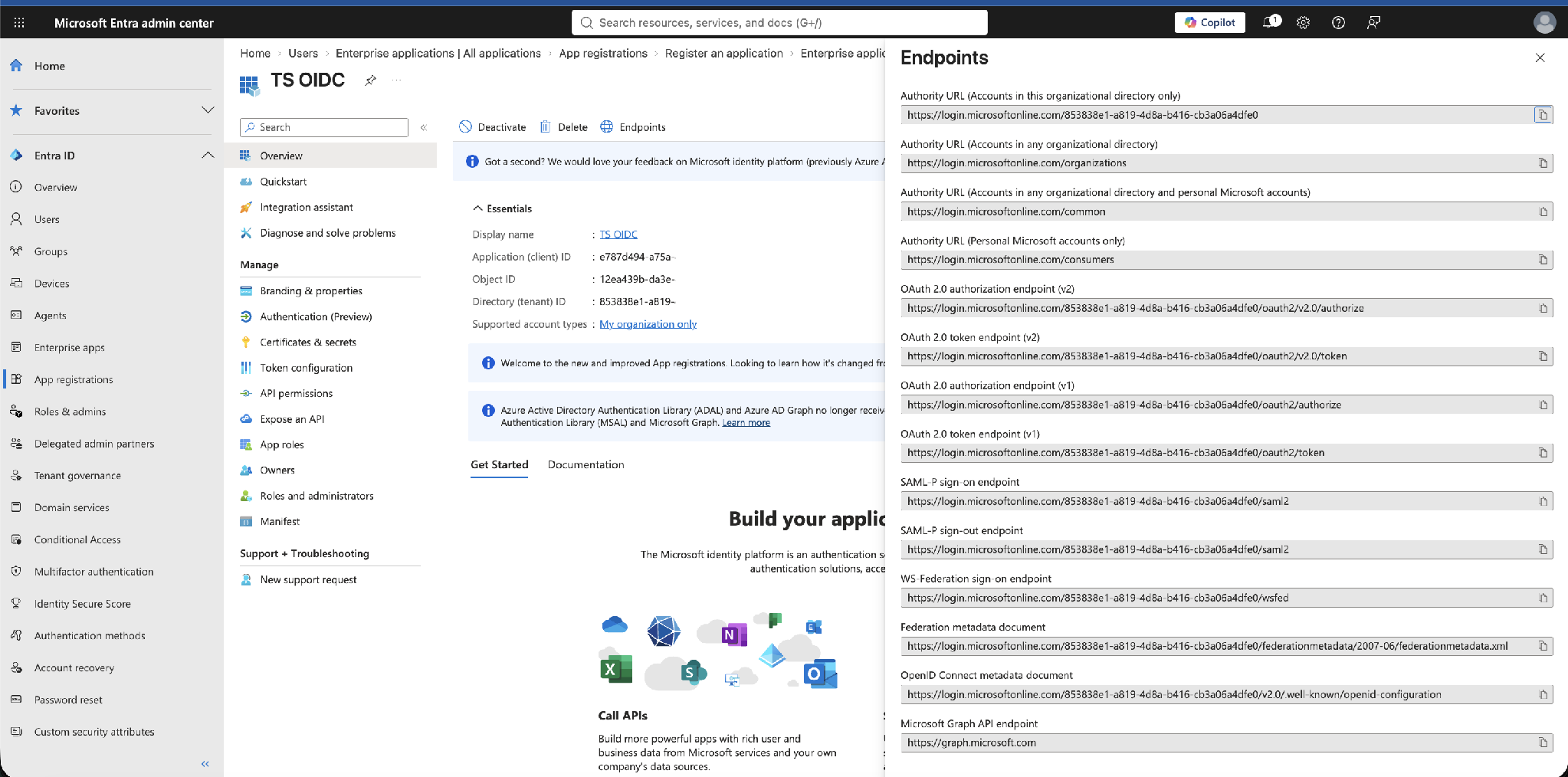Open Certificates & secrets

click(x=308, y=342)
